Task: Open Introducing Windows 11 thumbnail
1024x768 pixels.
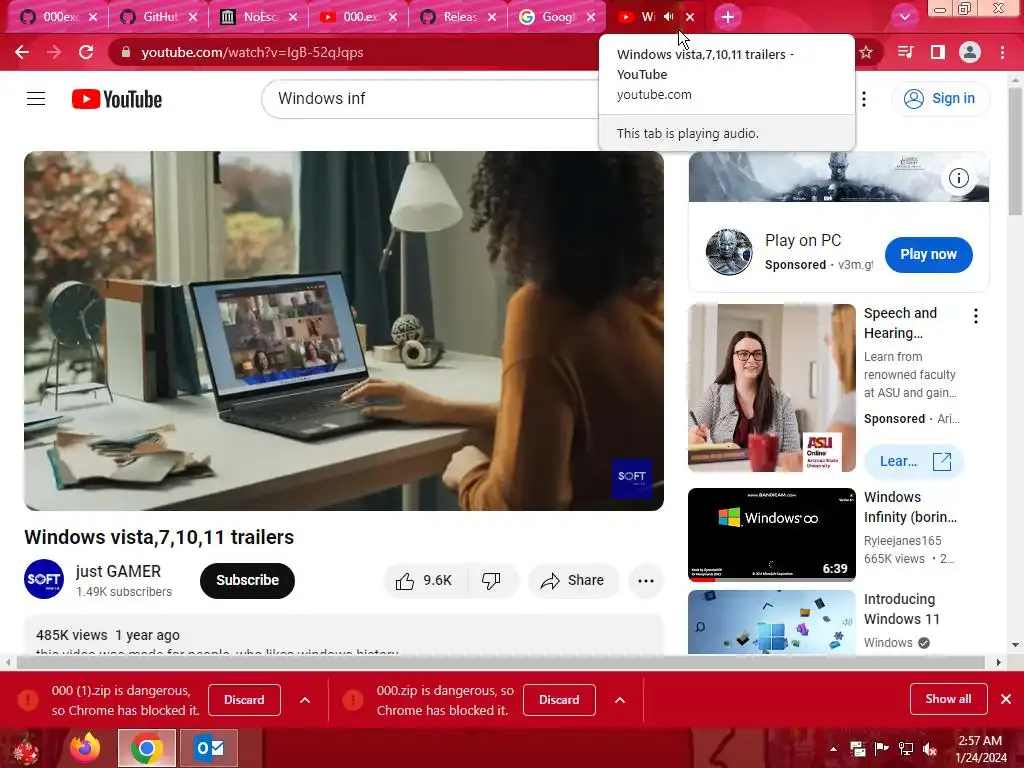Action: [772, 622]
